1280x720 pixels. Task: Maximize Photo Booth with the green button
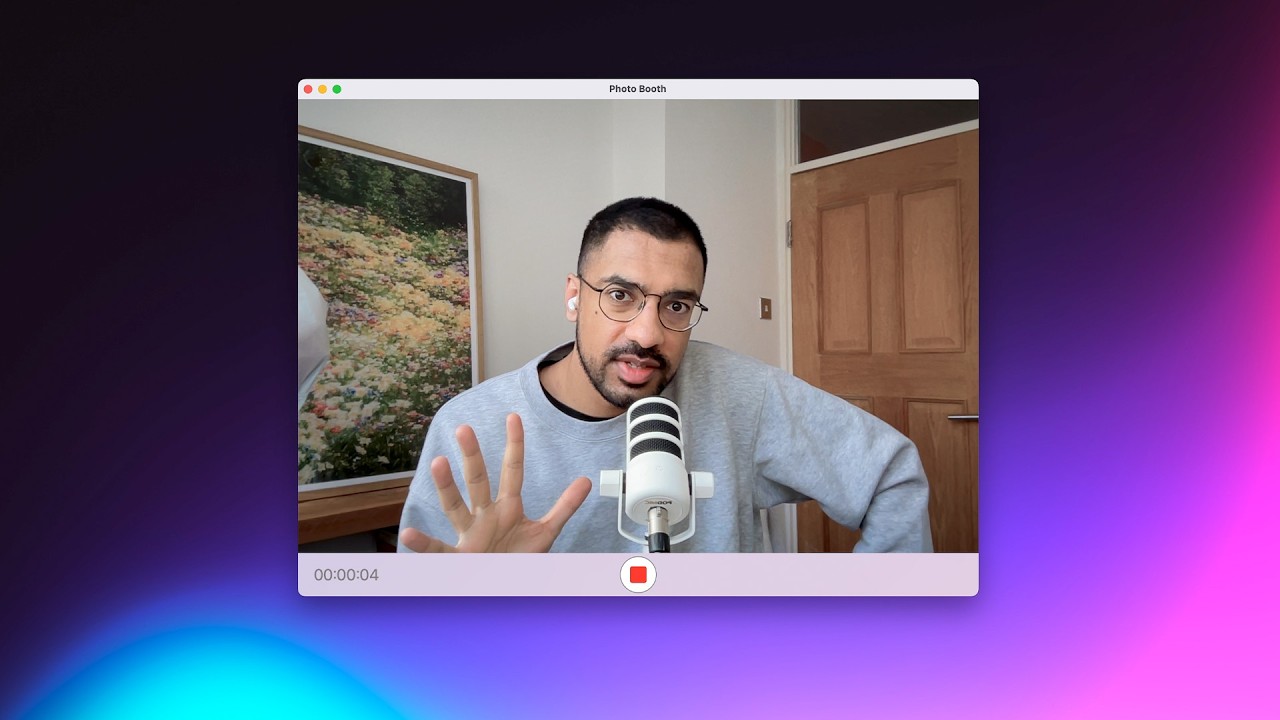pyautogui.click(x=337, y=89)
